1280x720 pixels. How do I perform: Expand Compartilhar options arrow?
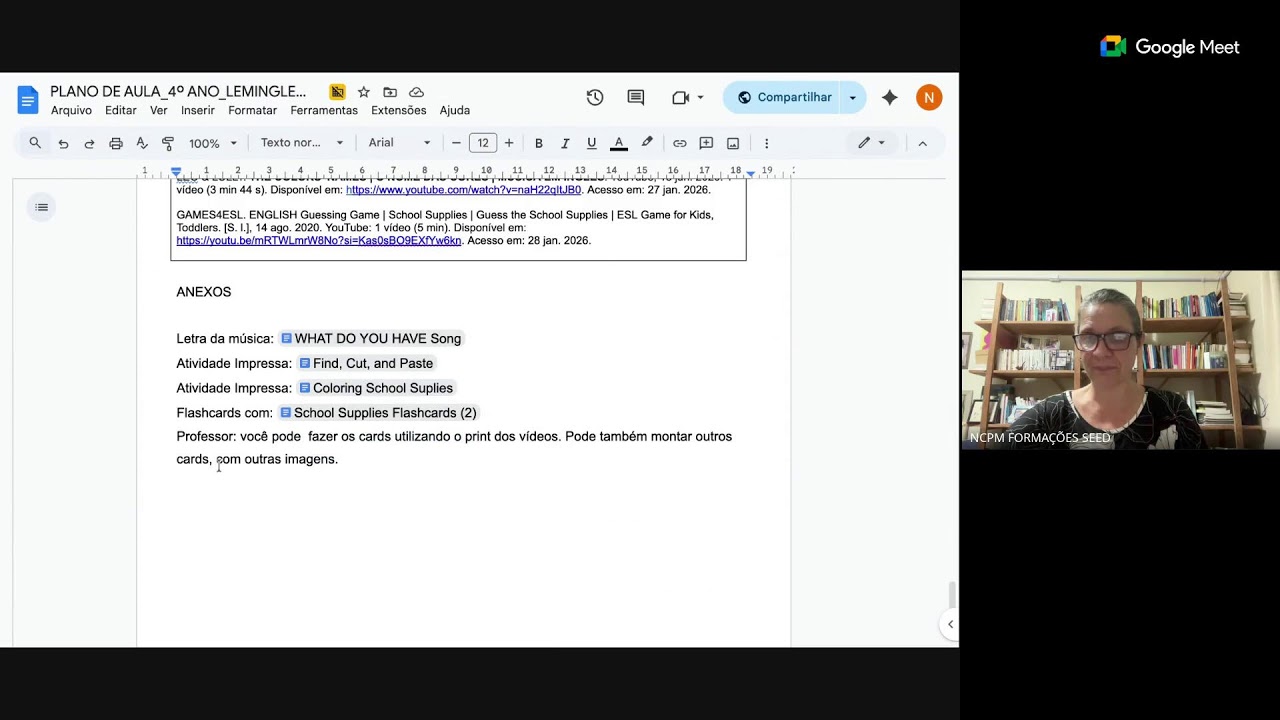[853, 97]
